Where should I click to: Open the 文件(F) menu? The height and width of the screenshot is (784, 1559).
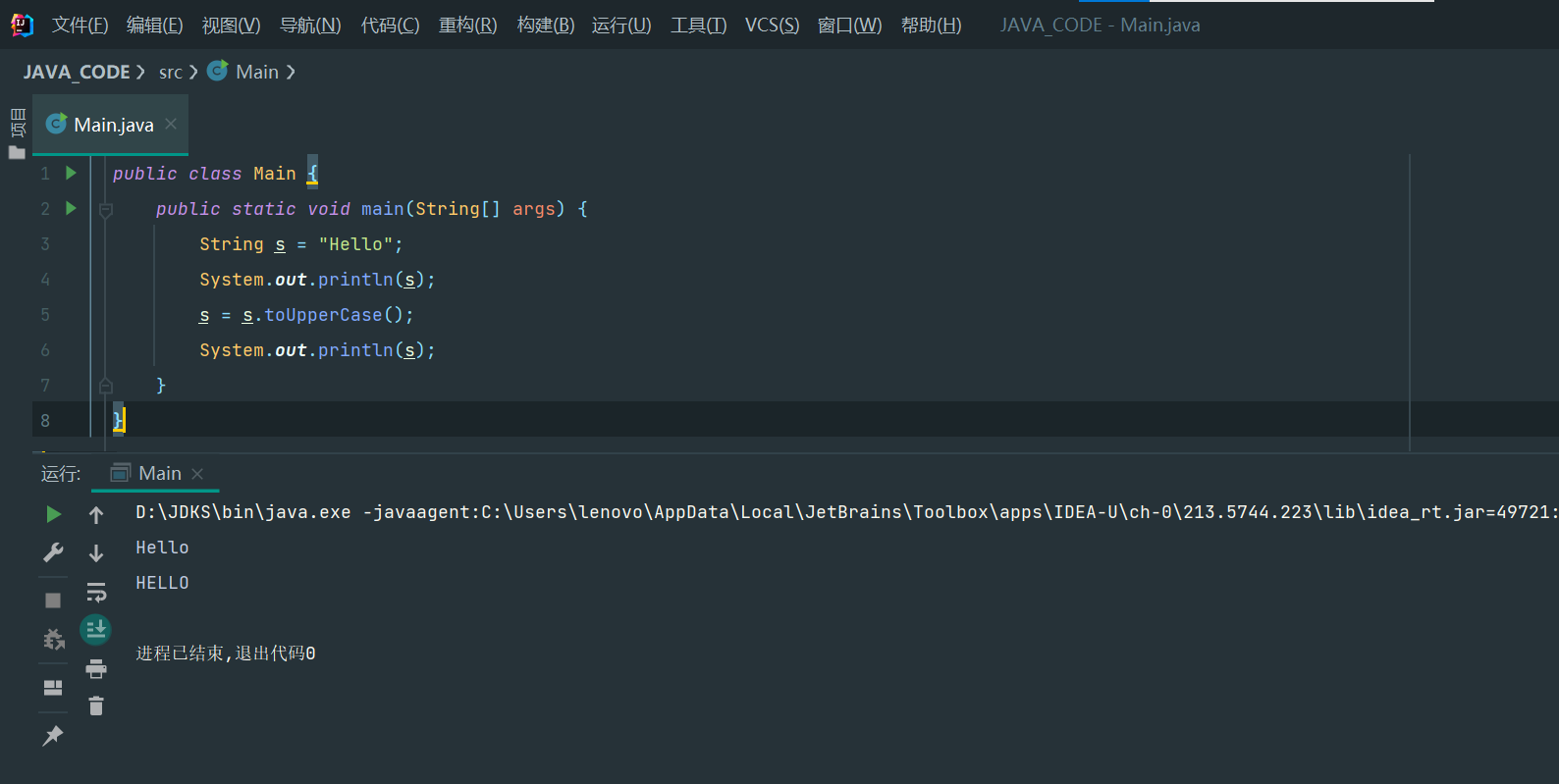80,26
